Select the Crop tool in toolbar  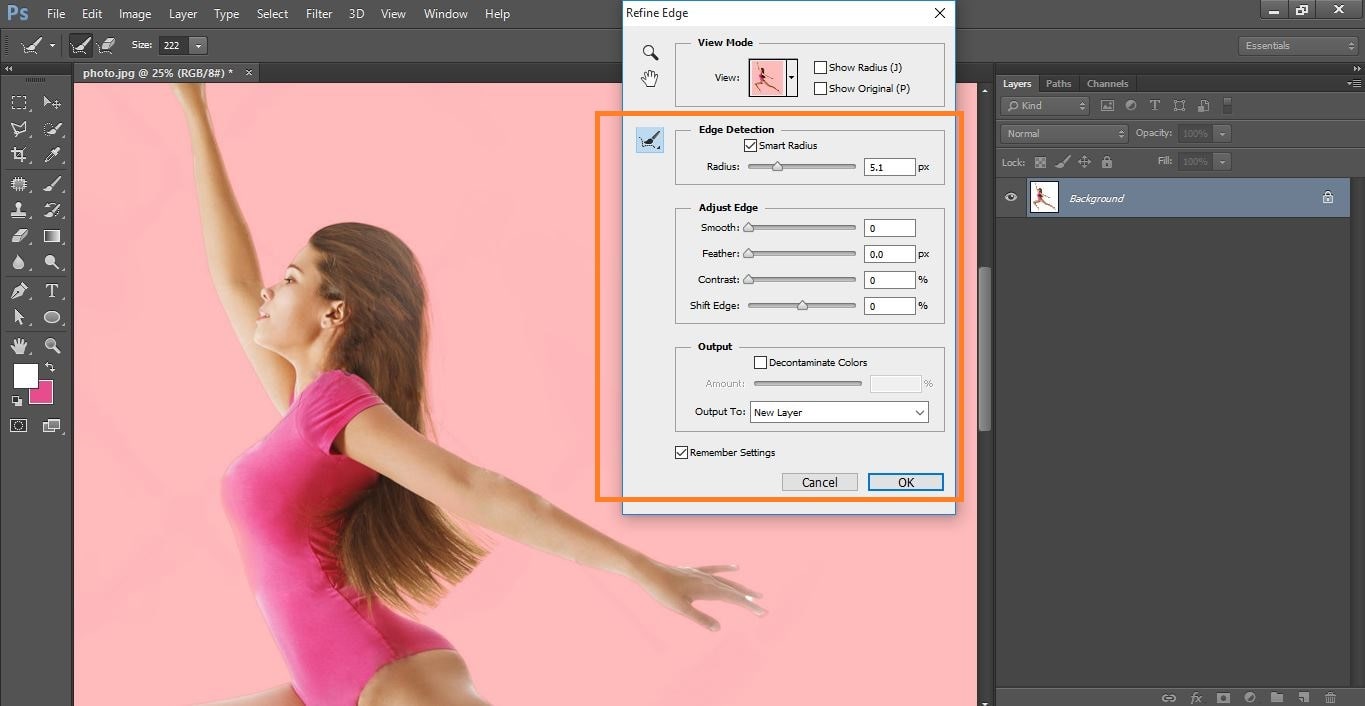pos(19,155)
